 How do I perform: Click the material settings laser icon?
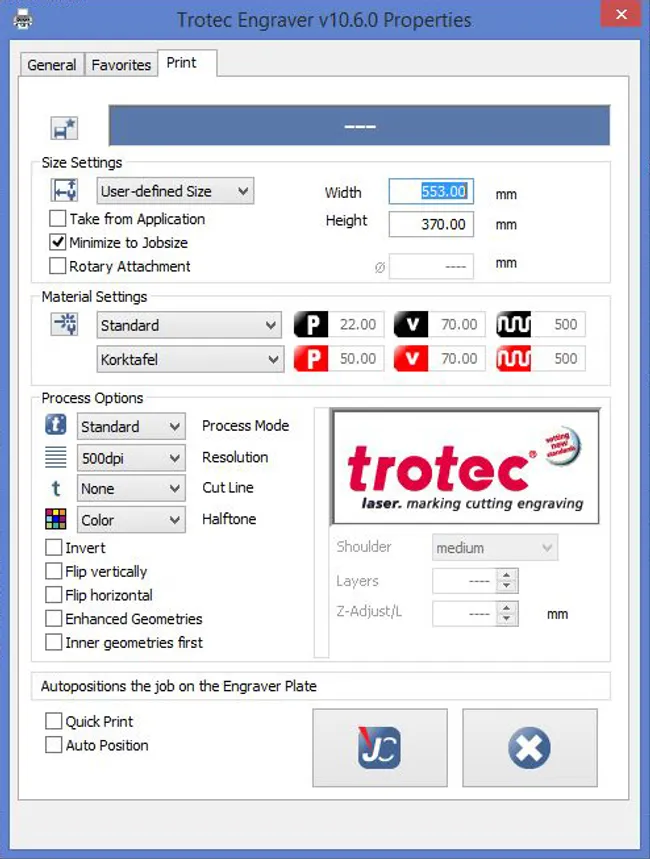pyautogui.click(x=65, y=324)
